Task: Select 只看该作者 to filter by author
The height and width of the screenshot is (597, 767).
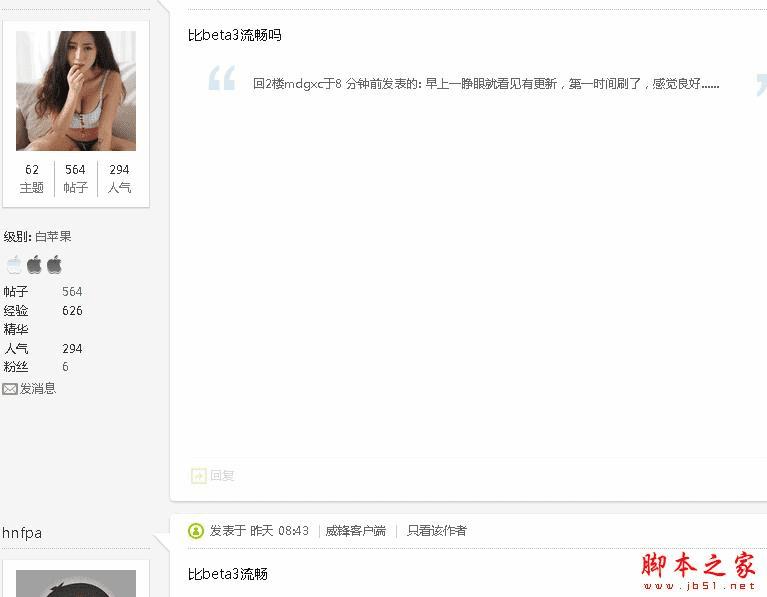Action: click(437, 530)
